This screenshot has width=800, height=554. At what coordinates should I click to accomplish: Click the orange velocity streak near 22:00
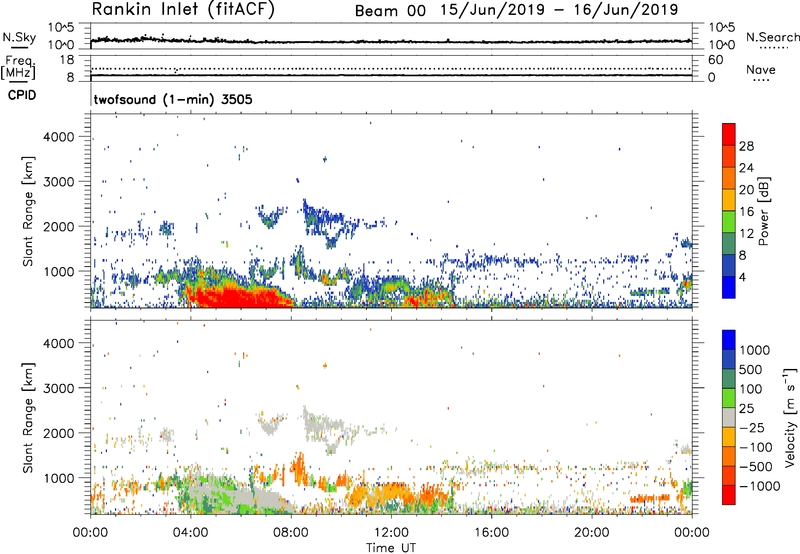click(649, 498)
